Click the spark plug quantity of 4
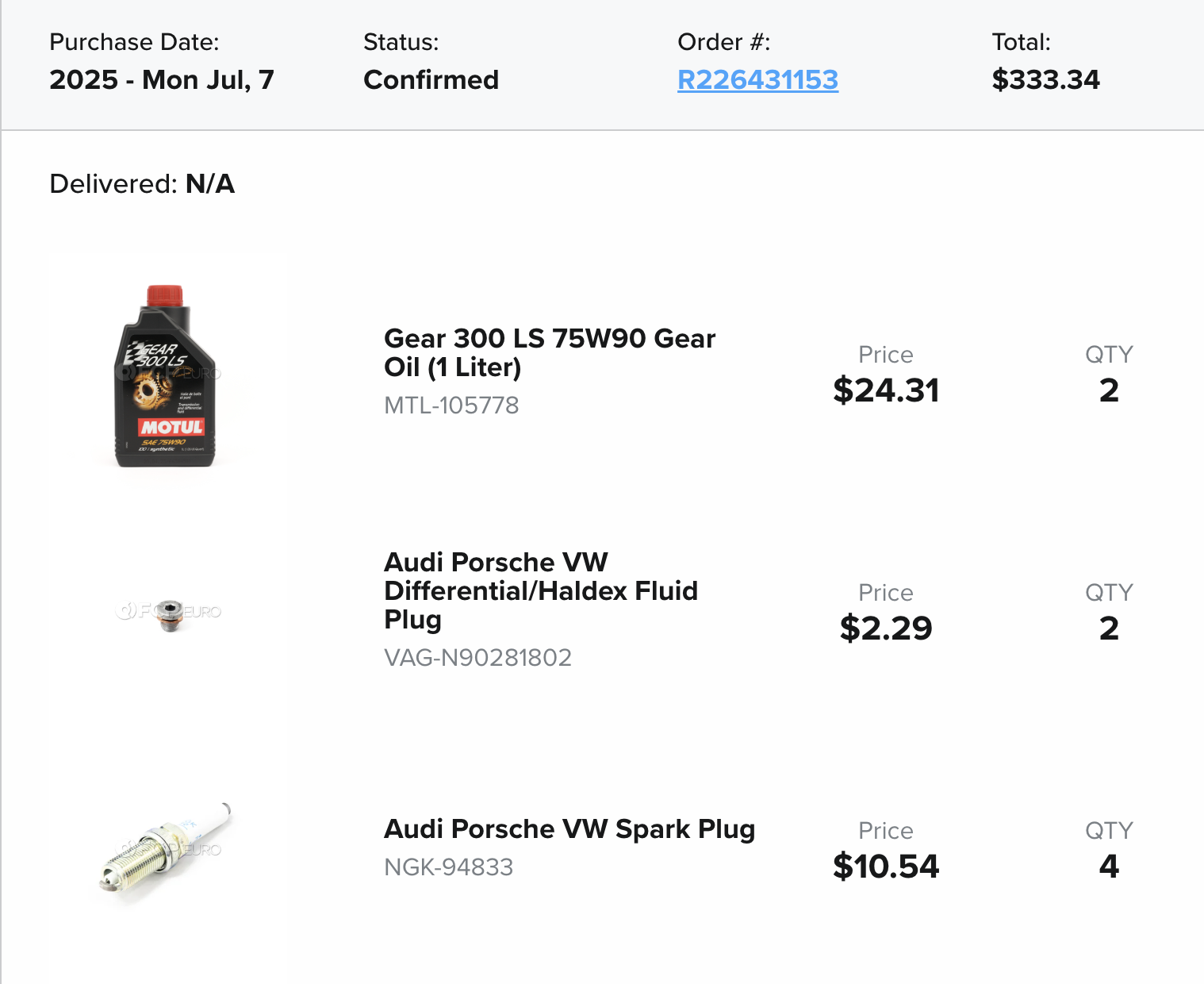 [x=1109, y=867]
